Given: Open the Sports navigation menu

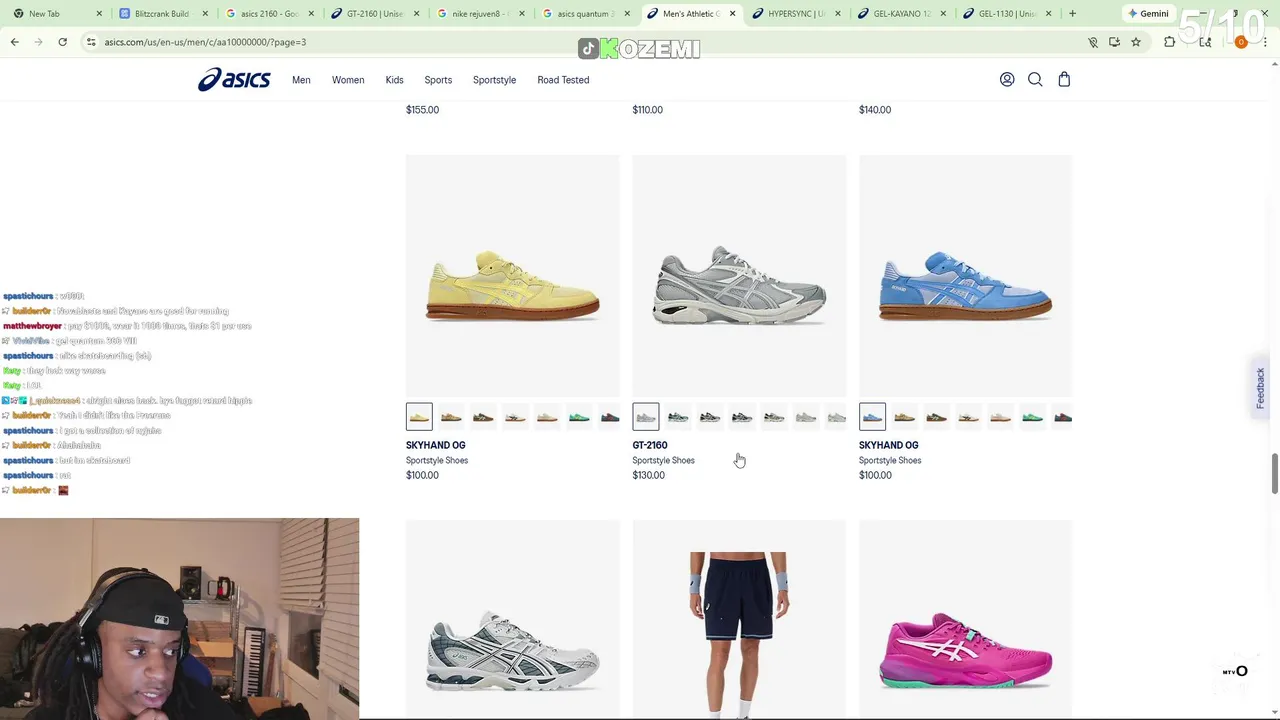Looking at the screenshot, I should click(x=438, y=80).
